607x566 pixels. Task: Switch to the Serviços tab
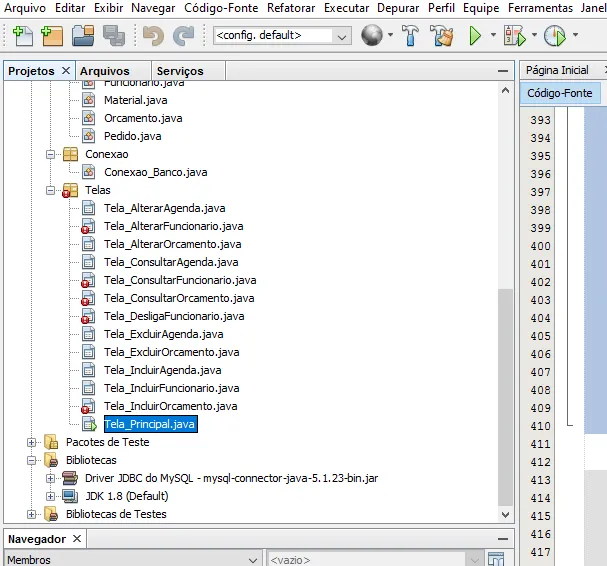(180, 71)
